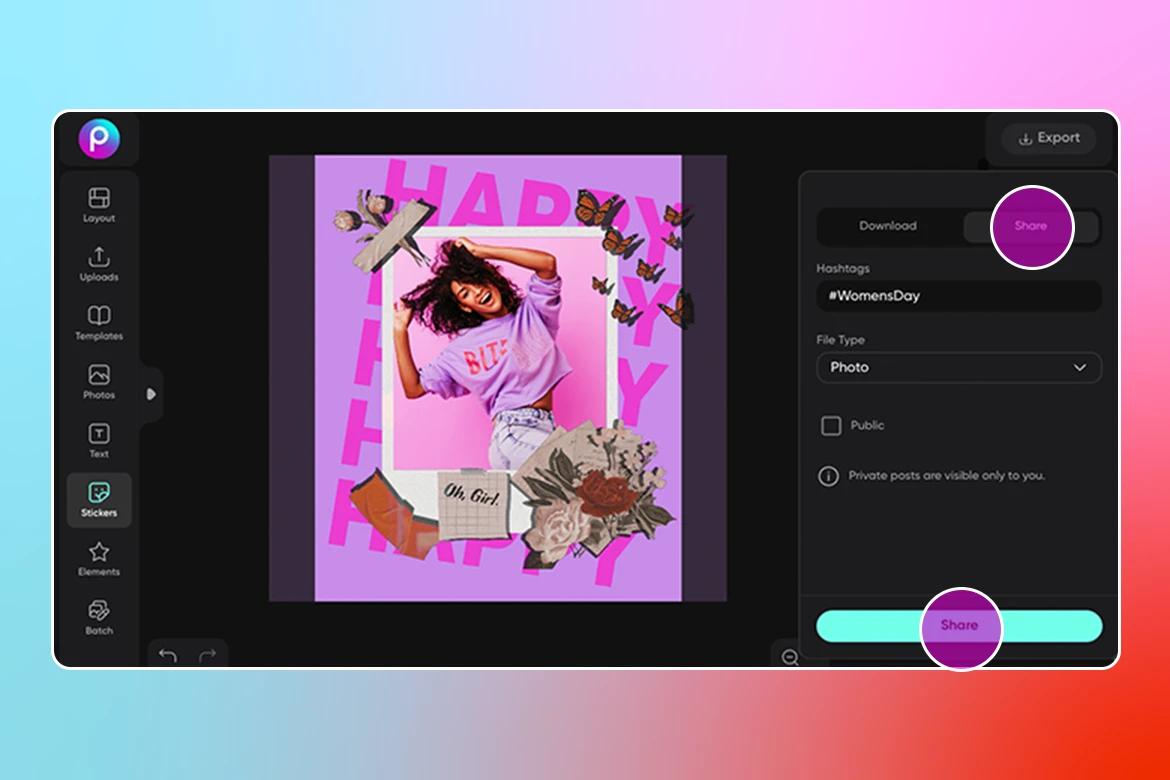Switch to the Download tab
Viewport: 1170px width, 780px height.
click(x=888, y=226)
